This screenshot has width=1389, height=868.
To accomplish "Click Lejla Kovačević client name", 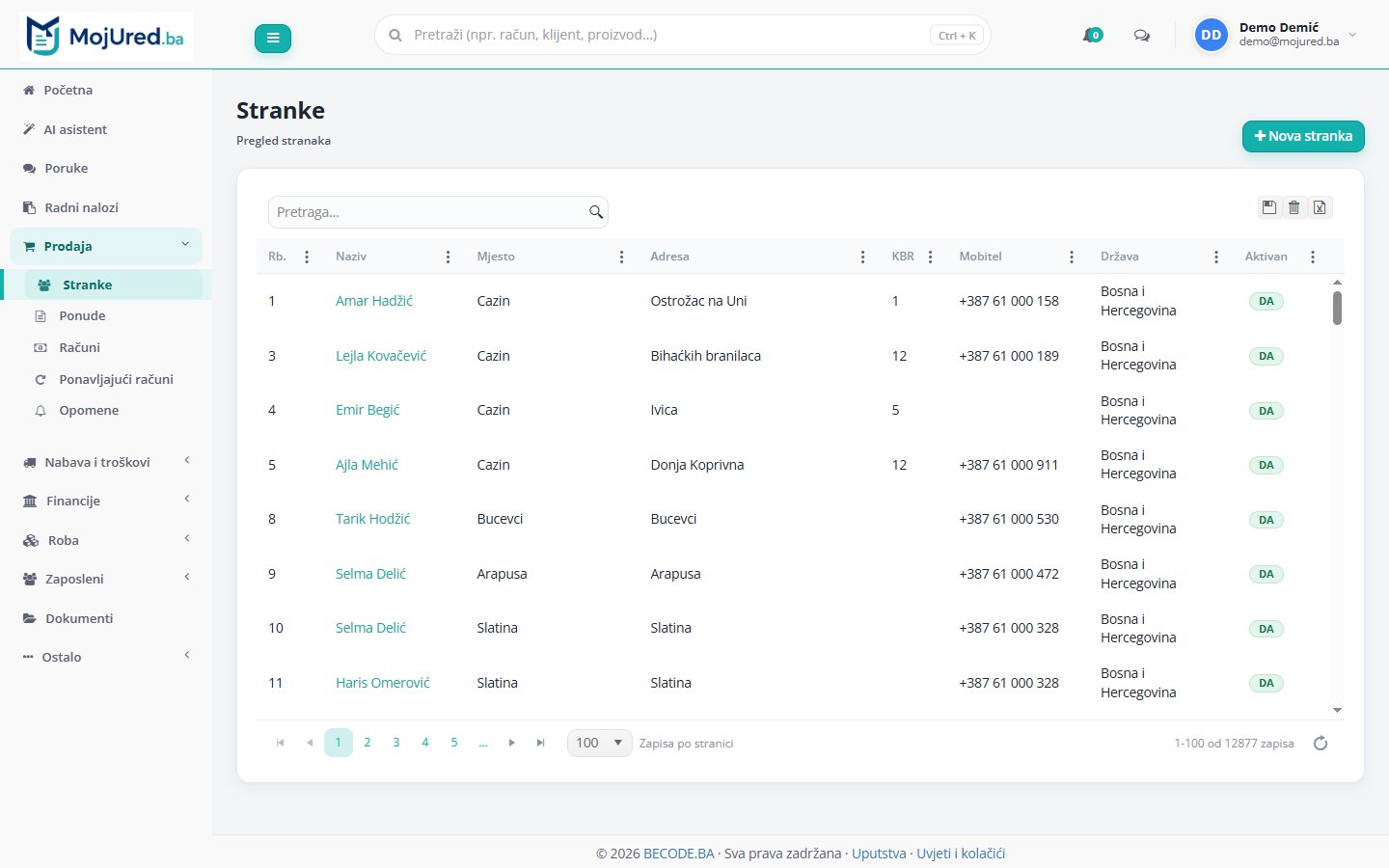I will (381, 356).
